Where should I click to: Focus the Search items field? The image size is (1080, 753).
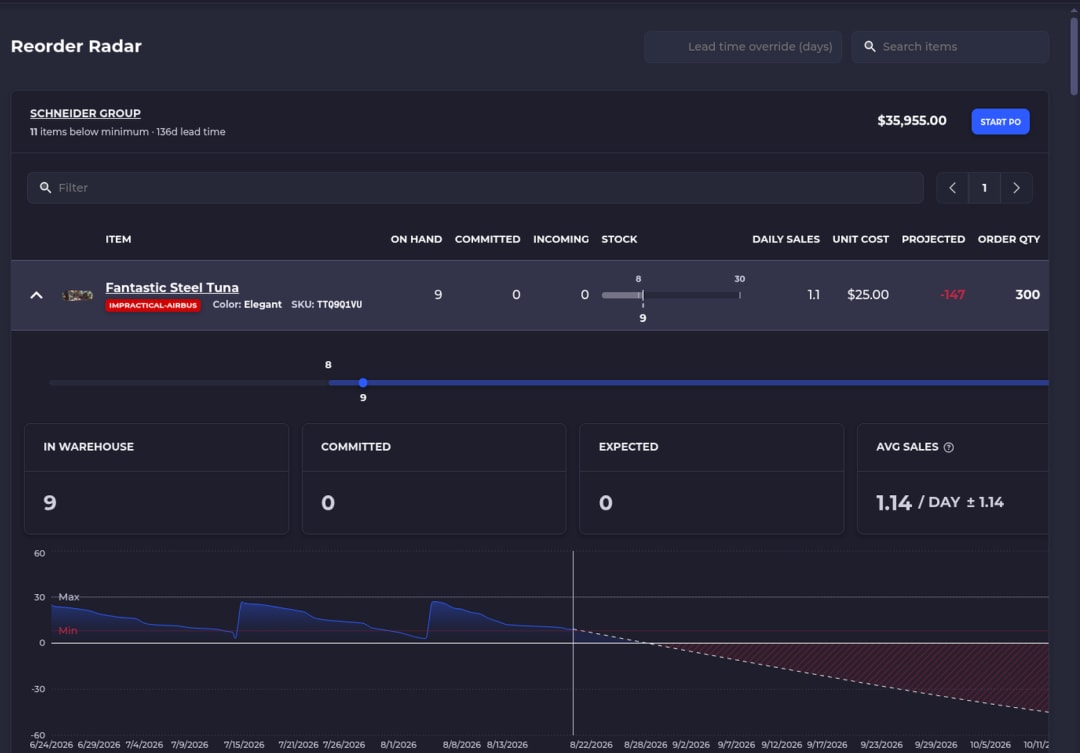pos(950,47)
